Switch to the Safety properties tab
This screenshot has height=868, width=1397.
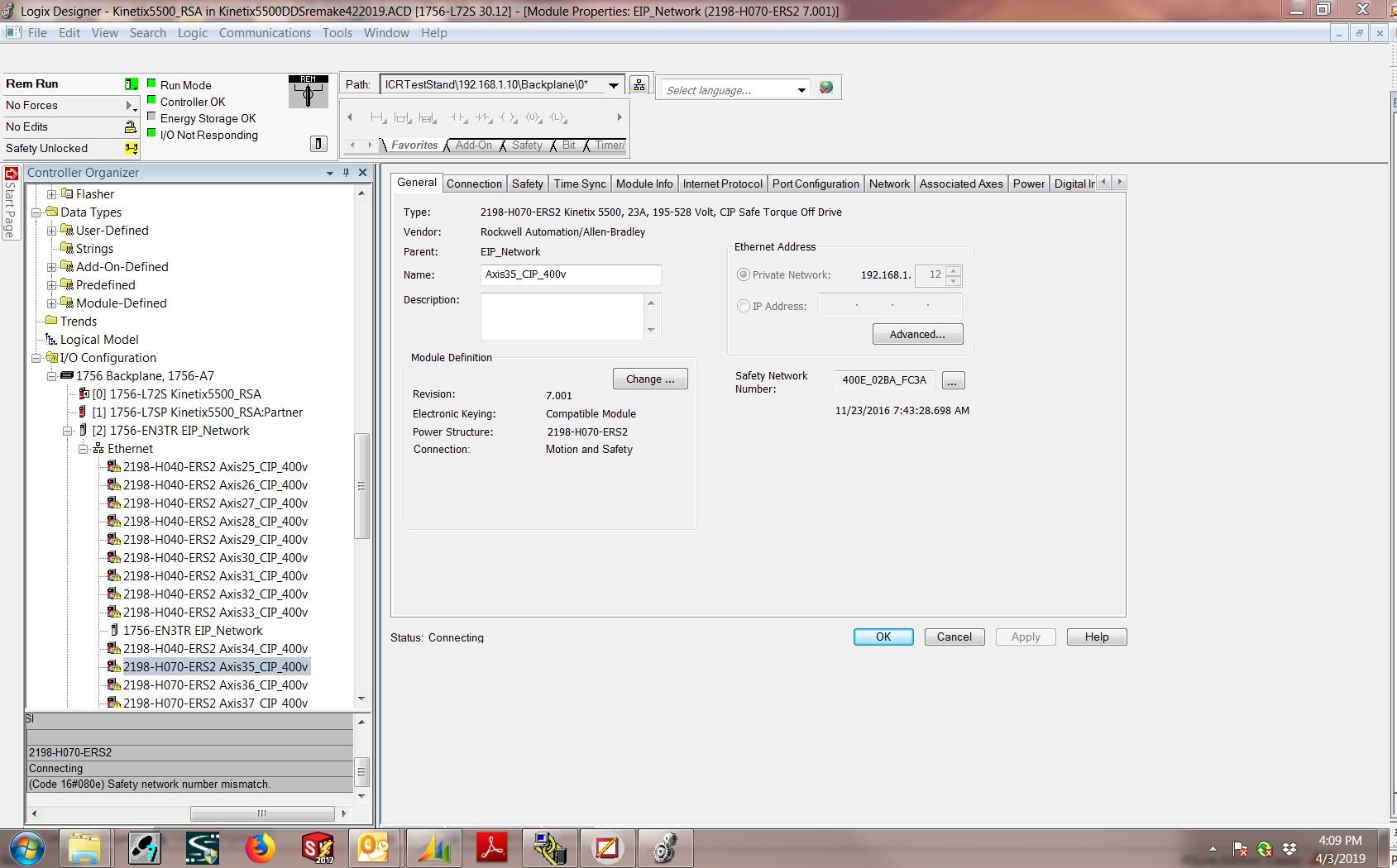[x=527, y=184]
